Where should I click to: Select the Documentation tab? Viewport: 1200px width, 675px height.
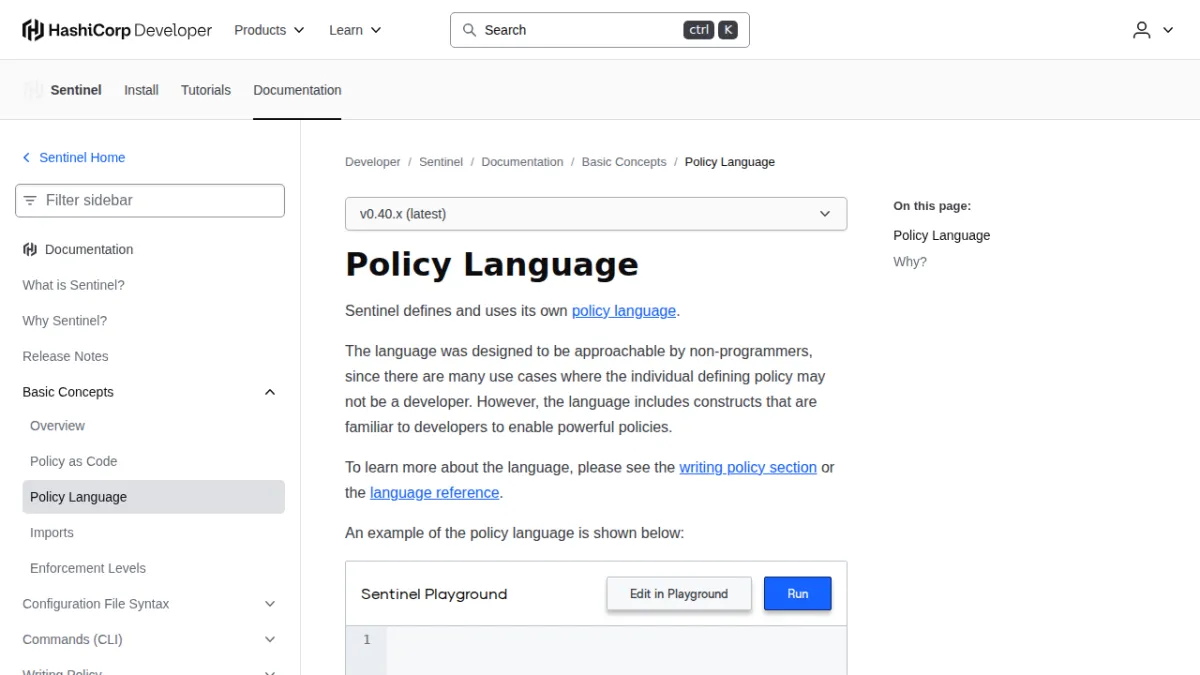click(297, 90)
